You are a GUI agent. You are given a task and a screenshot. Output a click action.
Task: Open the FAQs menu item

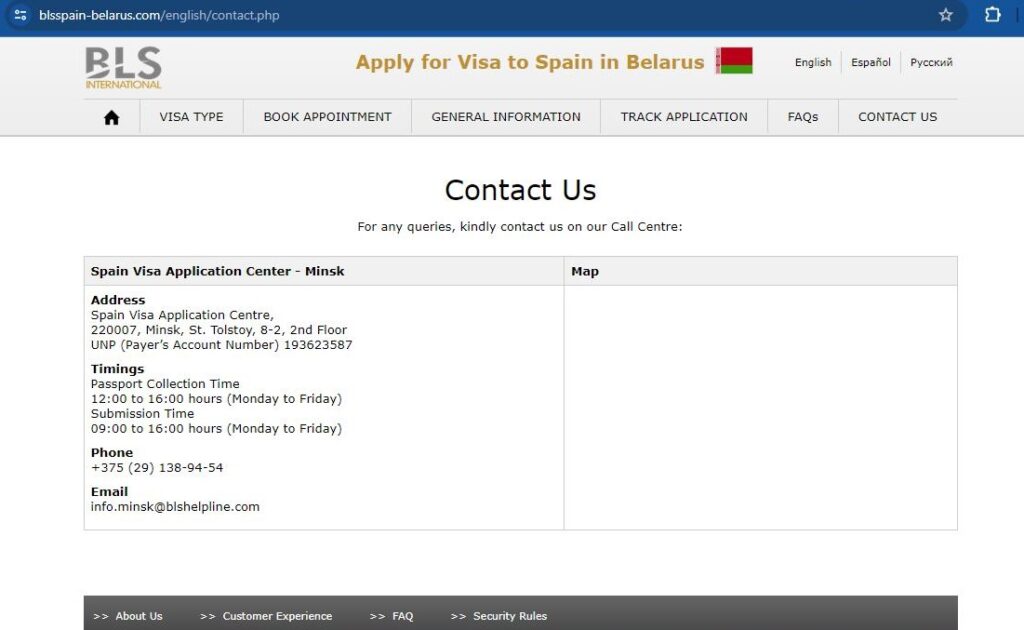point(803,116)
